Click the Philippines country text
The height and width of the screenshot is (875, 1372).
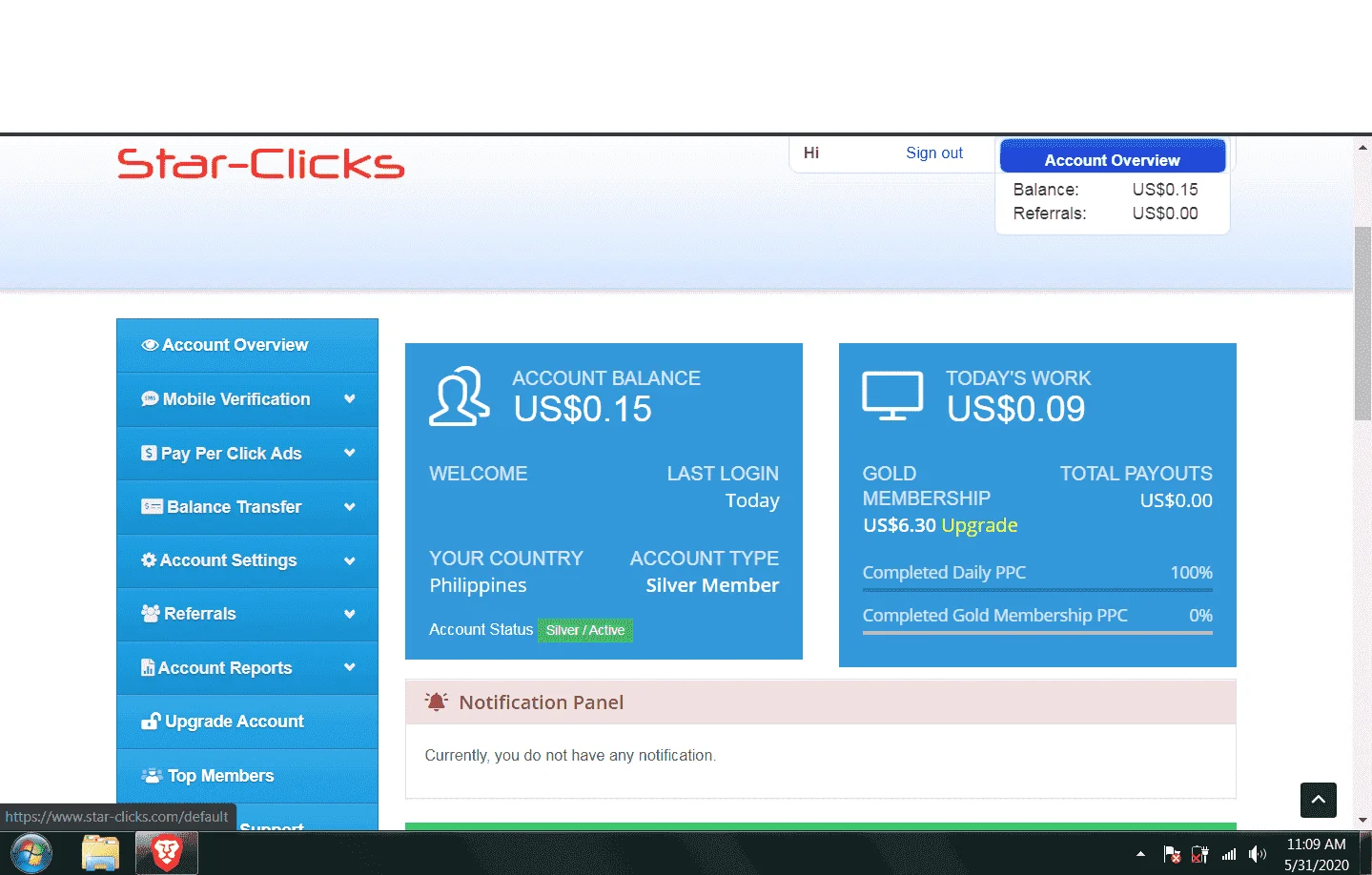[x=478, y=585]
